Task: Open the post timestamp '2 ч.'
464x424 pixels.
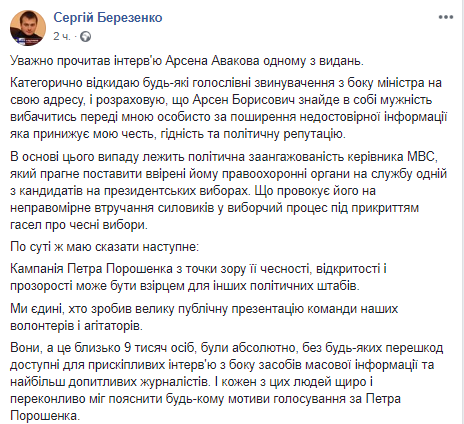Action: coord(62,36)
